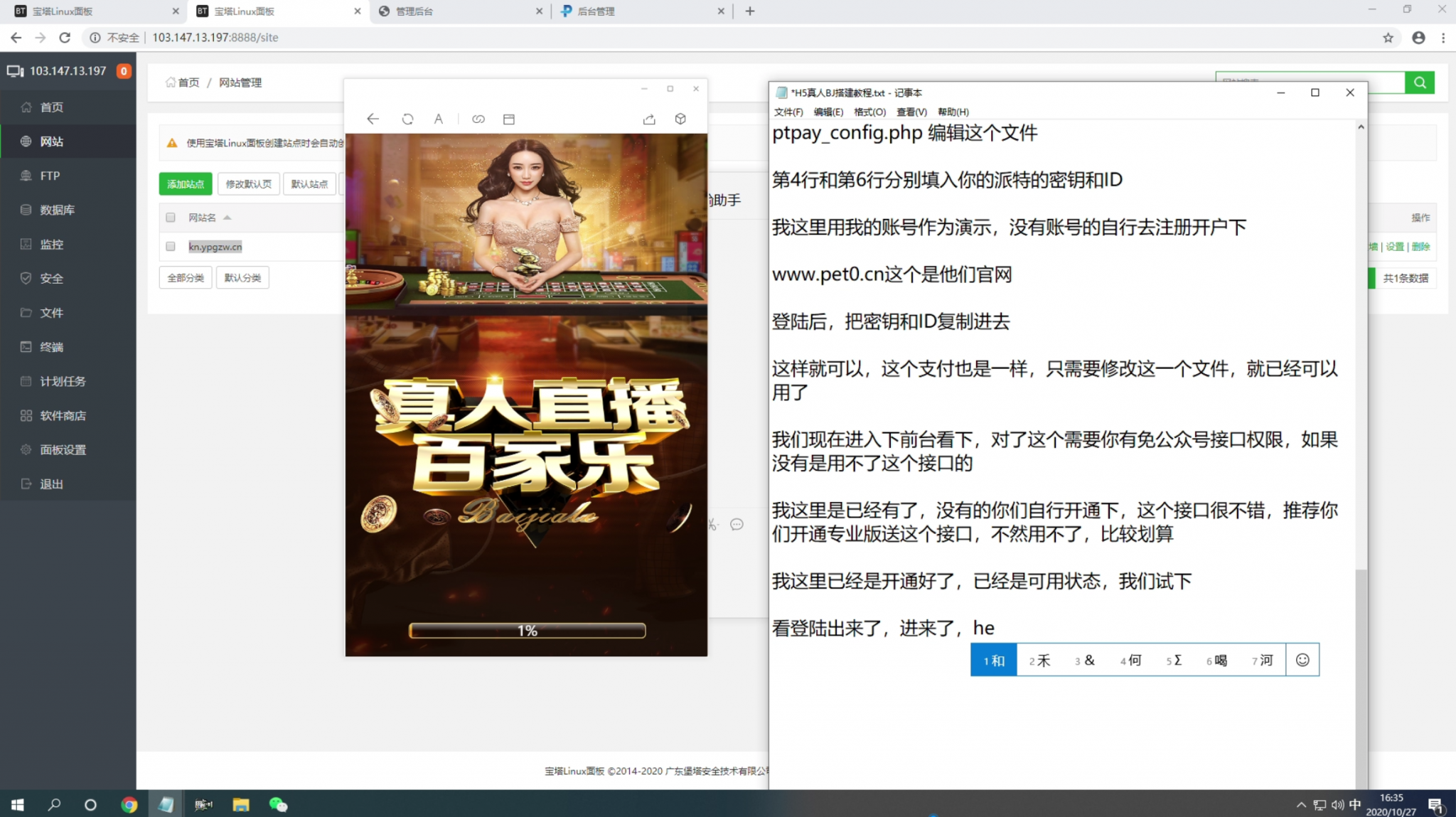The width and height of the screenshot is (1456, 817).
Task: Click the green search magnifier button
Action: (x=1420, y=82)
